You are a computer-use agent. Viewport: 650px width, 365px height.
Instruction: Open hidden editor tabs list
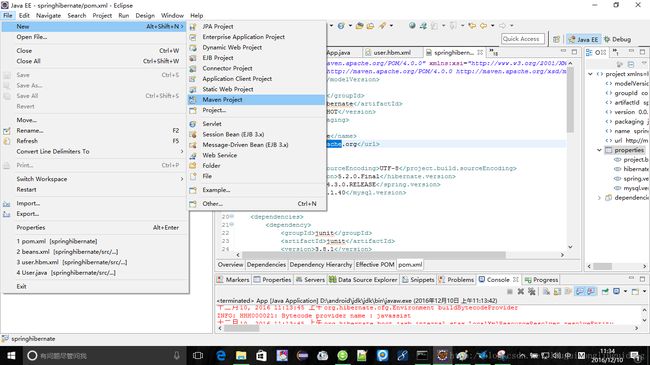[493, 53]
